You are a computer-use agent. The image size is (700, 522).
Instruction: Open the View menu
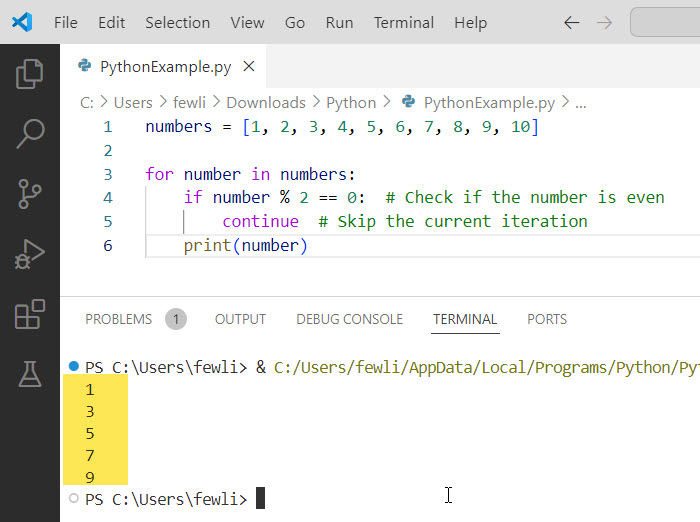coord(247,22)
